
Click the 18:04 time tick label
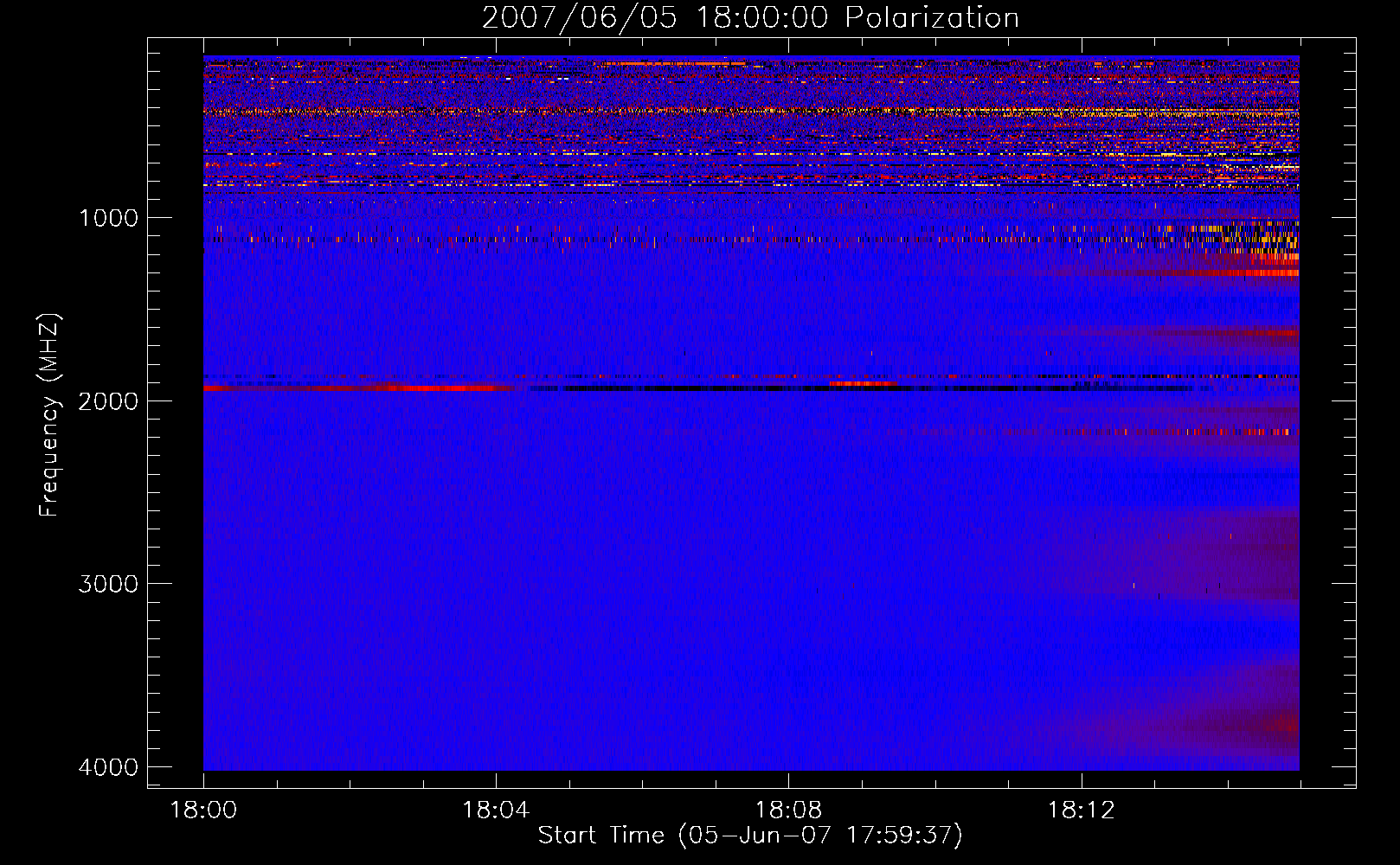pos(496,811)
